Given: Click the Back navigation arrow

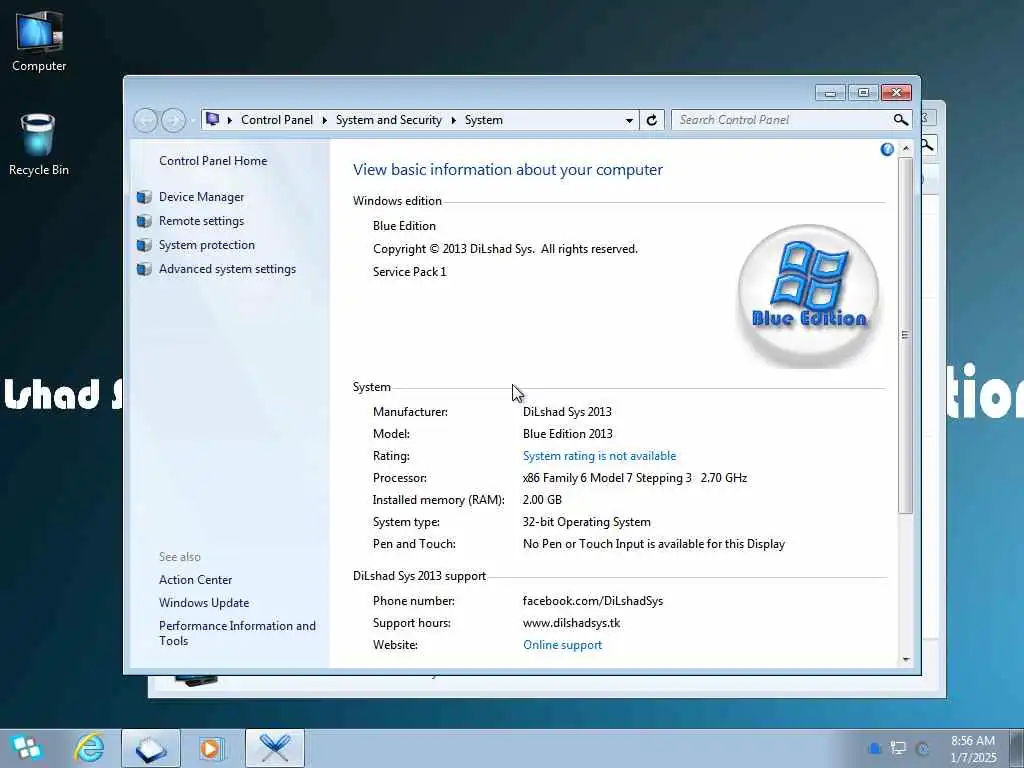Looking at the screenshot, I should click(146, 120).
